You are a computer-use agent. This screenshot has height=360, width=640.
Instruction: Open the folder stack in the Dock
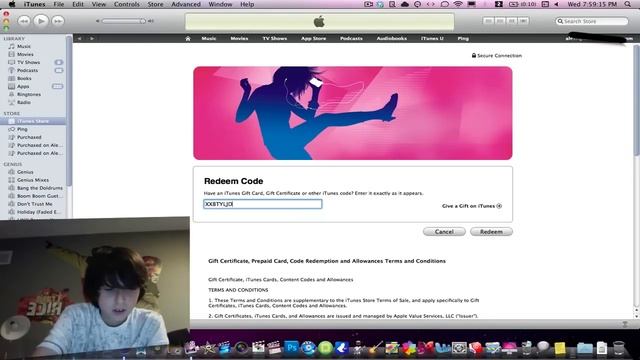[584, 348]
